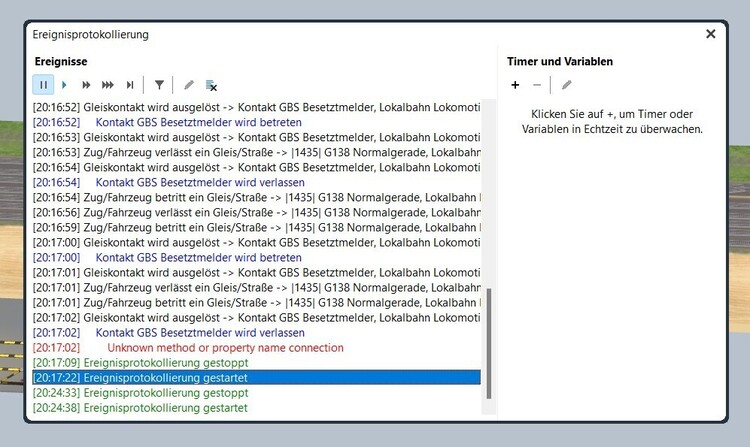Screen dimensions: 750x447
Task: Select '[20:17:00] Gleiskontakt wird ausgelöst' row
Action: [256, 242]
